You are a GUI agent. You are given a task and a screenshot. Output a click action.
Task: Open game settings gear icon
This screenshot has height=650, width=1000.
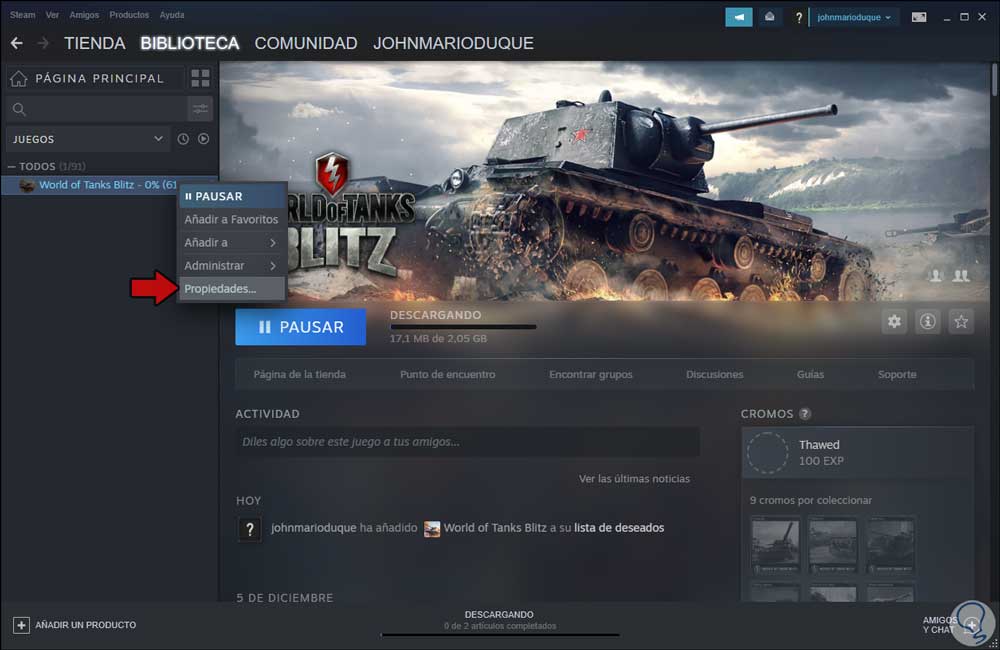894,321
